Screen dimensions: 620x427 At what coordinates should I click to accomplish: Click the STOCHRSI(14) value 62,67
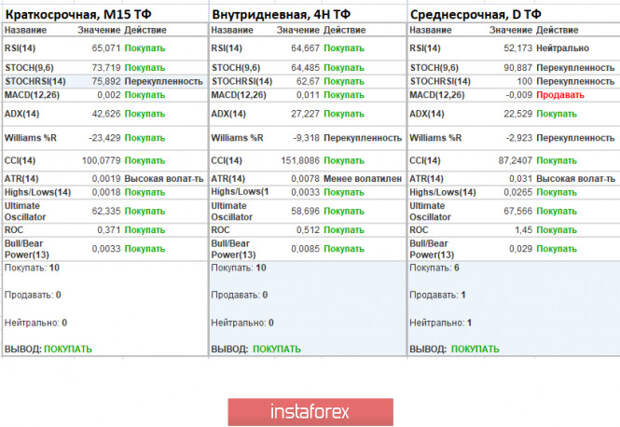pos(308,81)
